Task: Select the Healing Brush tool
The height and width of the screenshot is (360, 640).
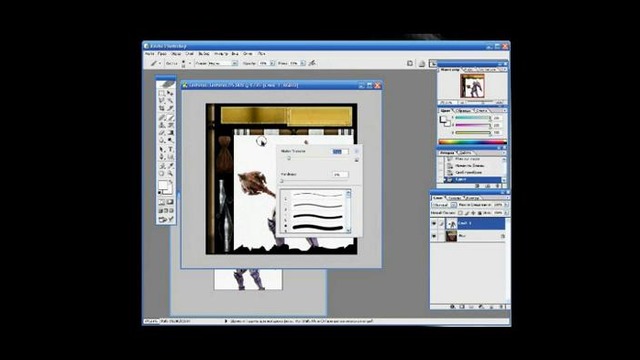Action: (162, 118)
